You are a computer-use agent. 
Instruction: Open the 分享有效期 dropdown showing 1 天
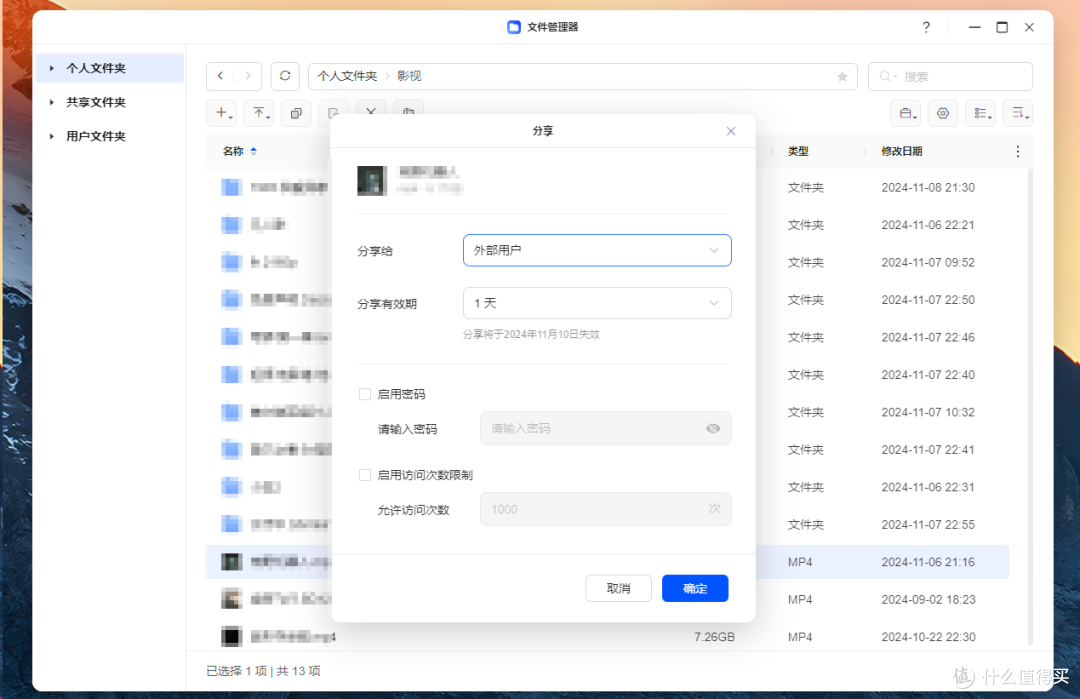tap(597, 303)
